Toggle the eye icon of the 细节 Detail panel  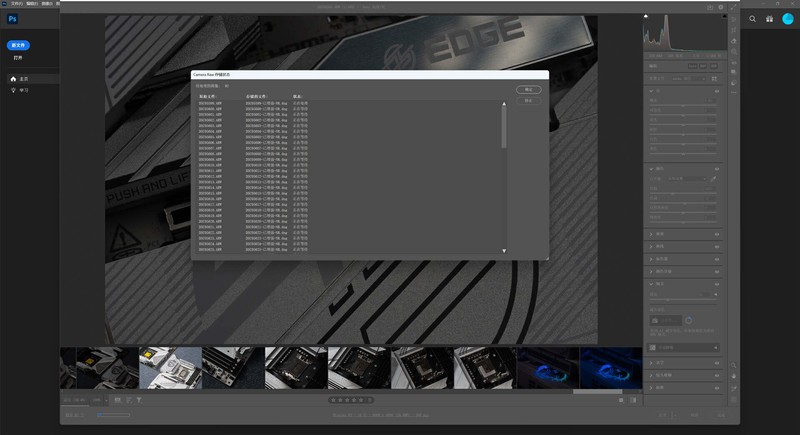(717, 284)
